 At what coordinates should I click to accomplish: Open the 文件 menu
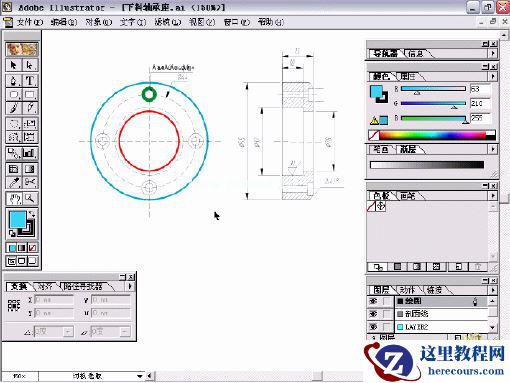[30, 22]
